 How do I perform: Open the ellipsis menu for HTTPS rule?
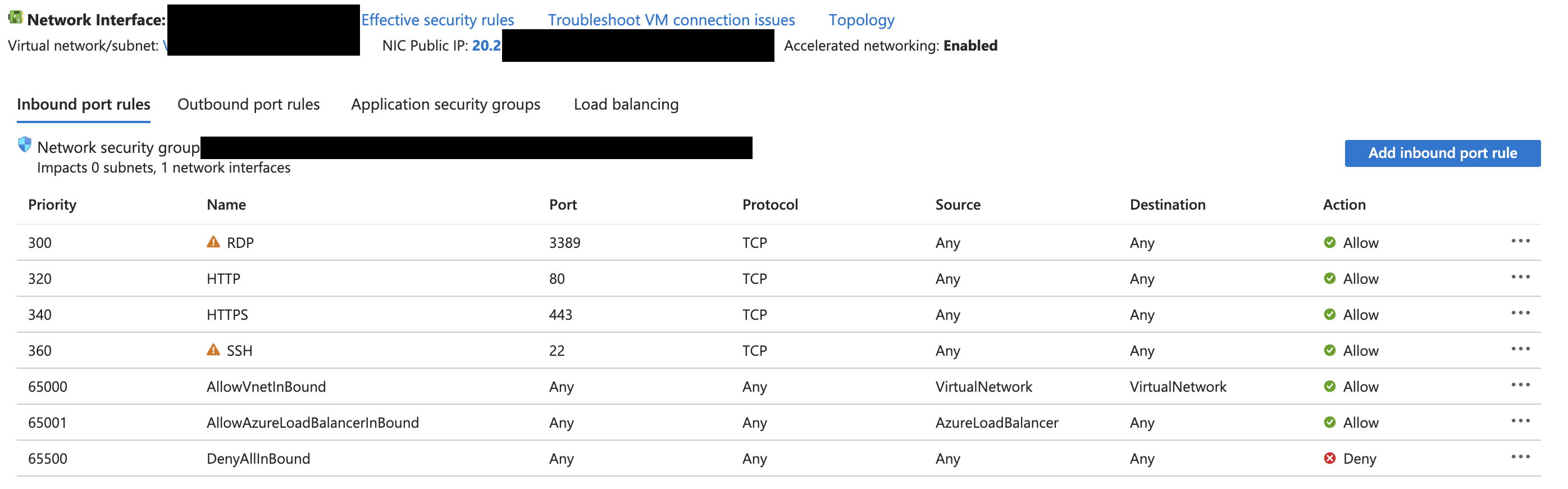click(1520, 313)
